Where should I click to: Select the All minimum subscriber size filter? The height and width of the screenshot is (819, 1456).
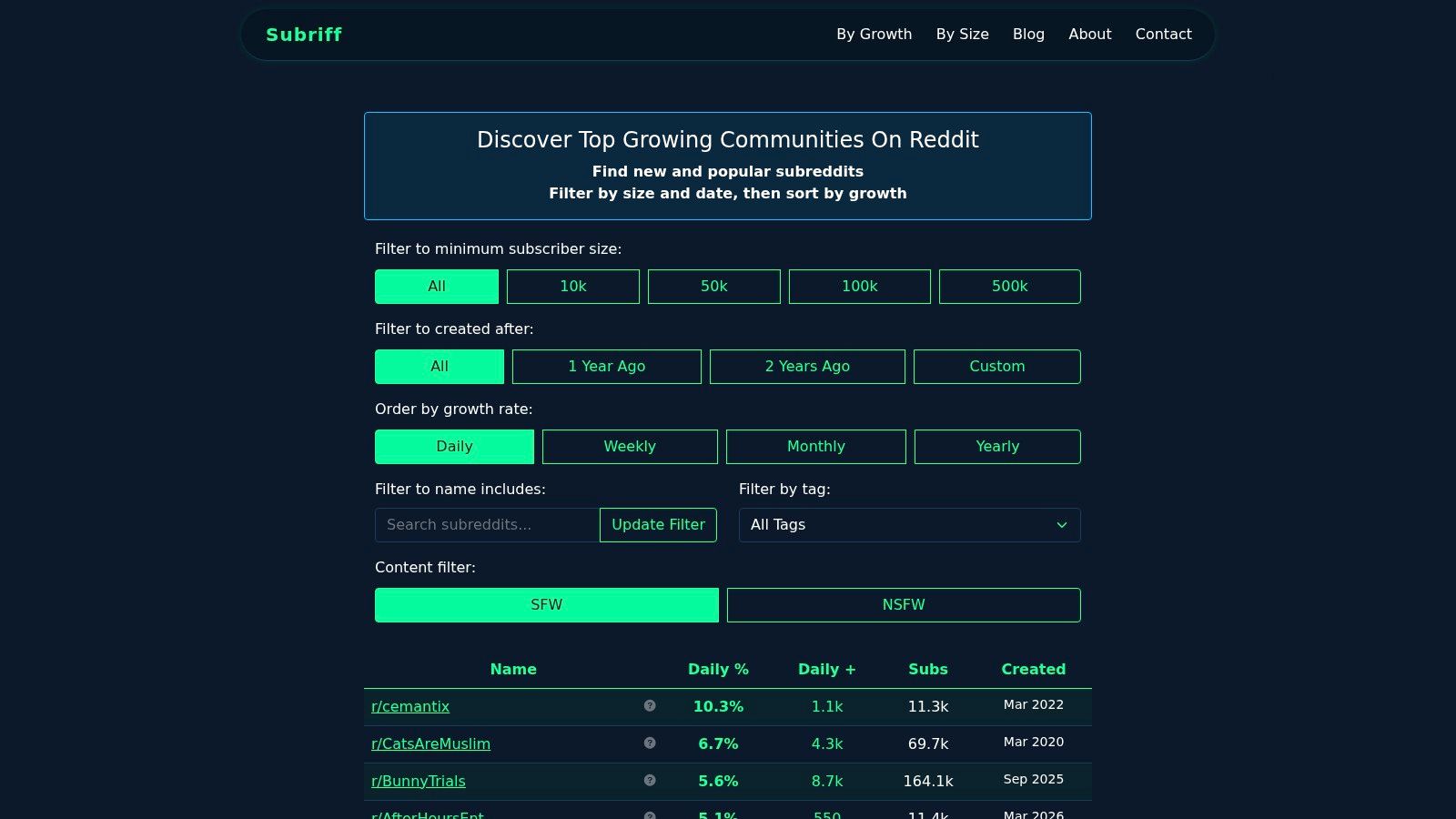(437, 287)
